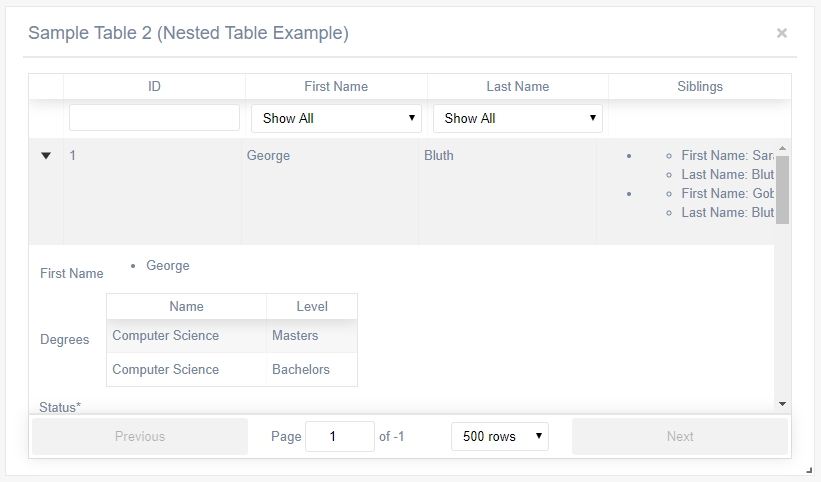Click the Siblings column header

pyautogui.click(x=699, y=86)
